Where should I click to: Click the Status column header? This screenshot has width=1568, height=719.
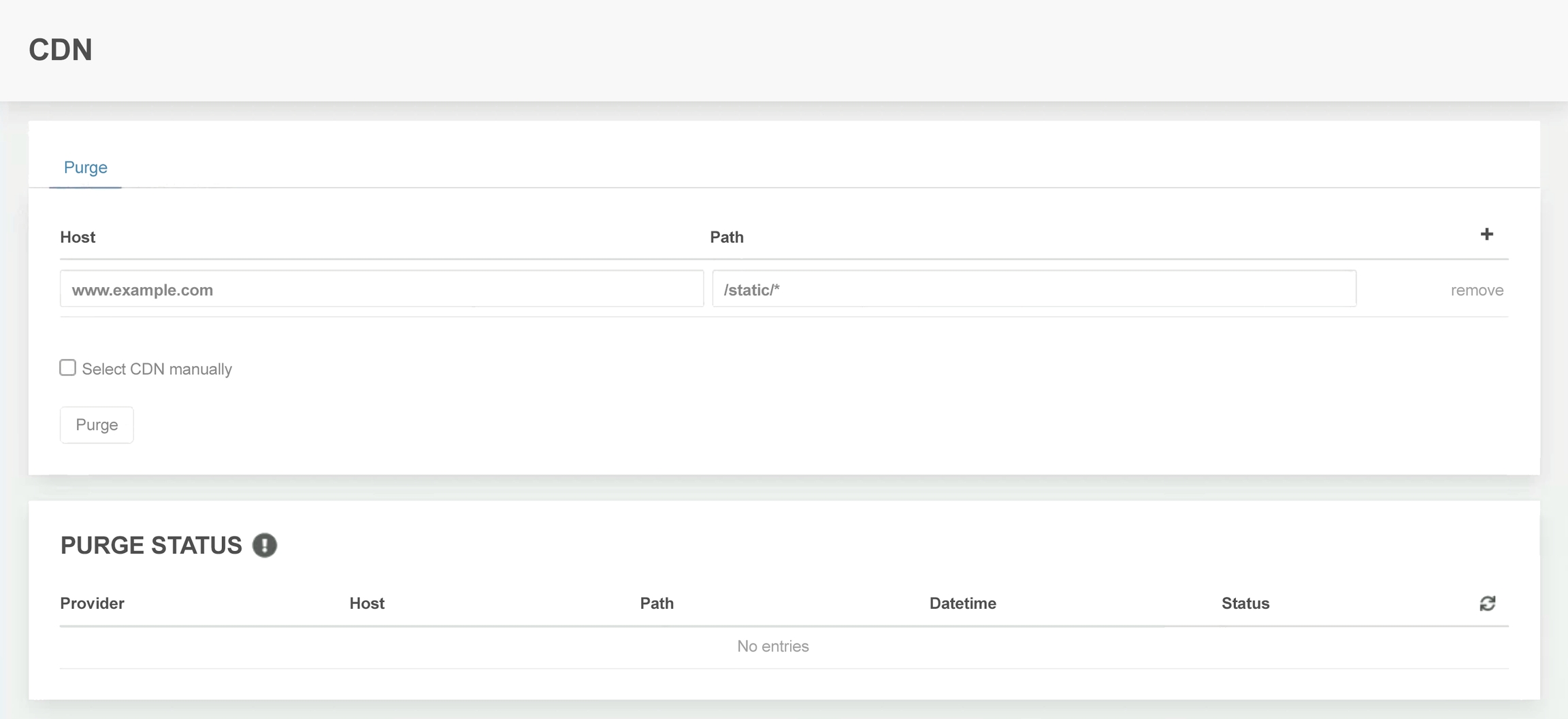1245,603
